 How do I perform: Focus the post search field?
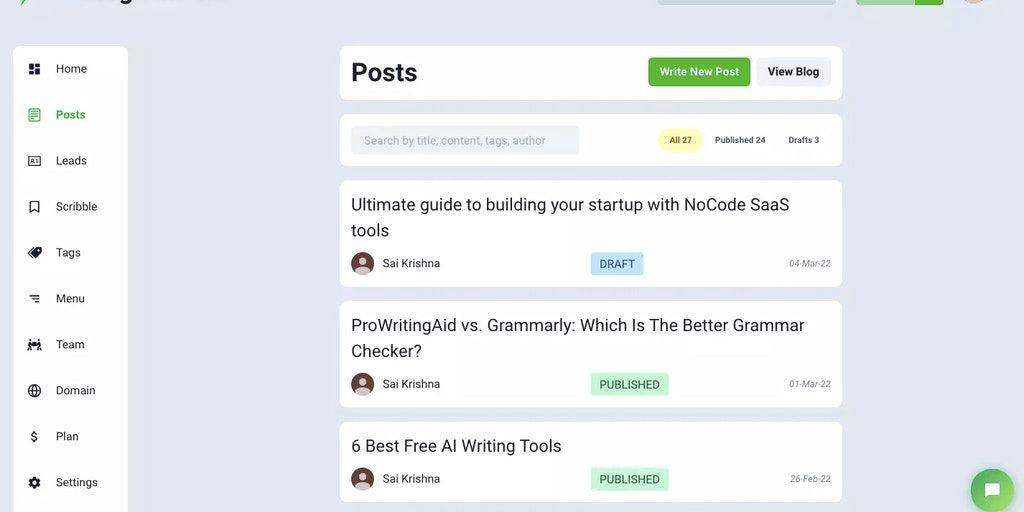pos(465,140)
